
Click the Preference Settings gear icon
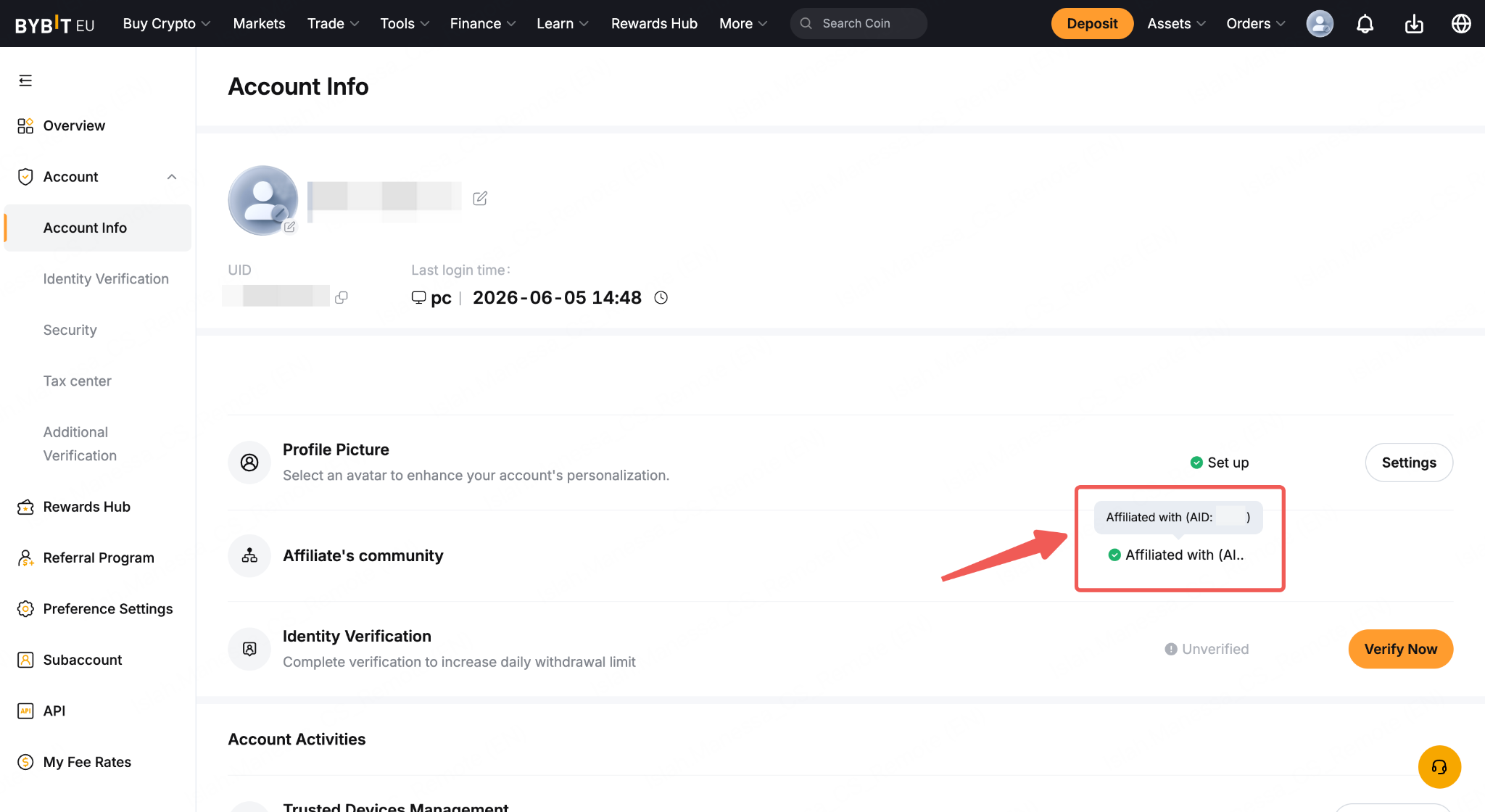[x=25, y=609]
